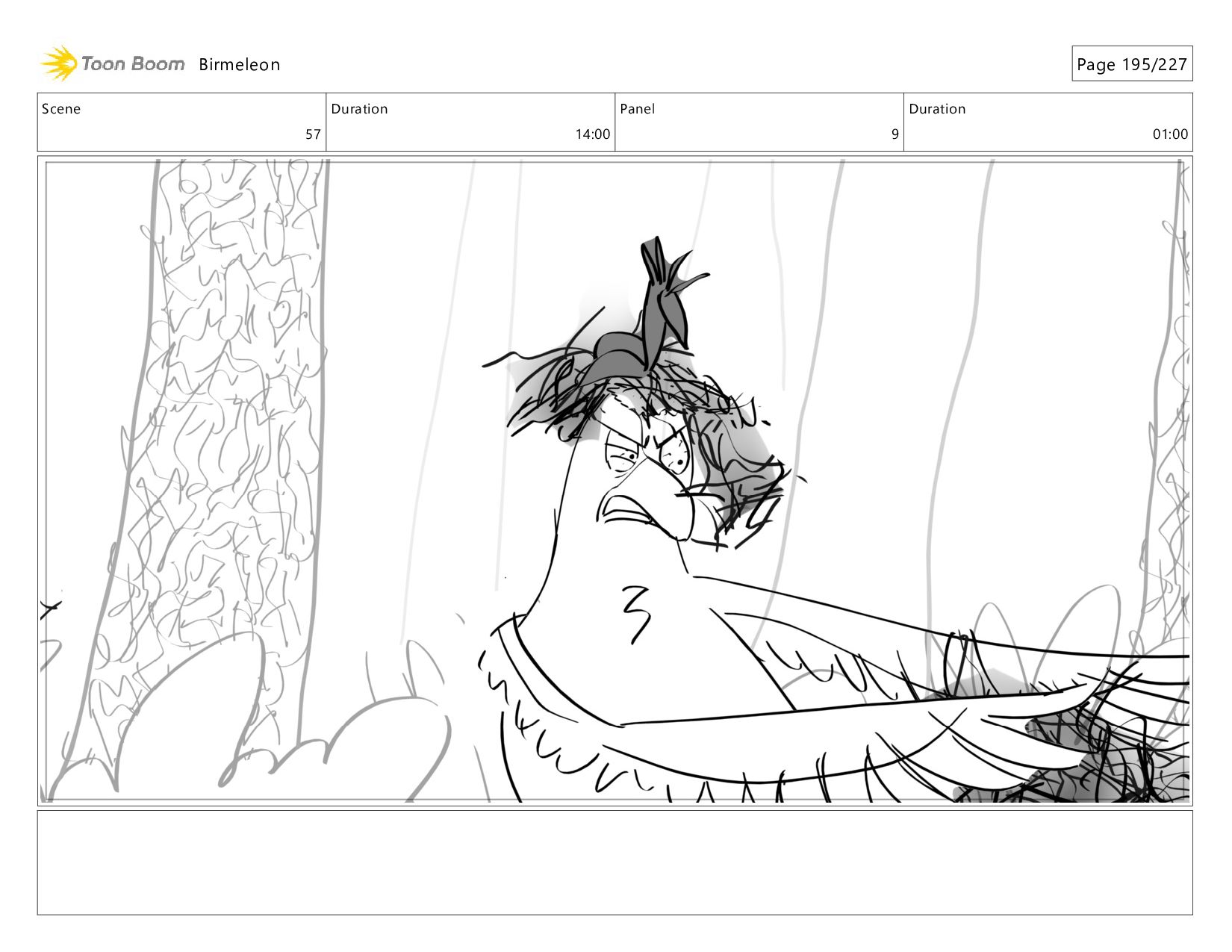Click the scene number '57'
This screenshot has height=952, width=1232.
[x=313, y=134]
